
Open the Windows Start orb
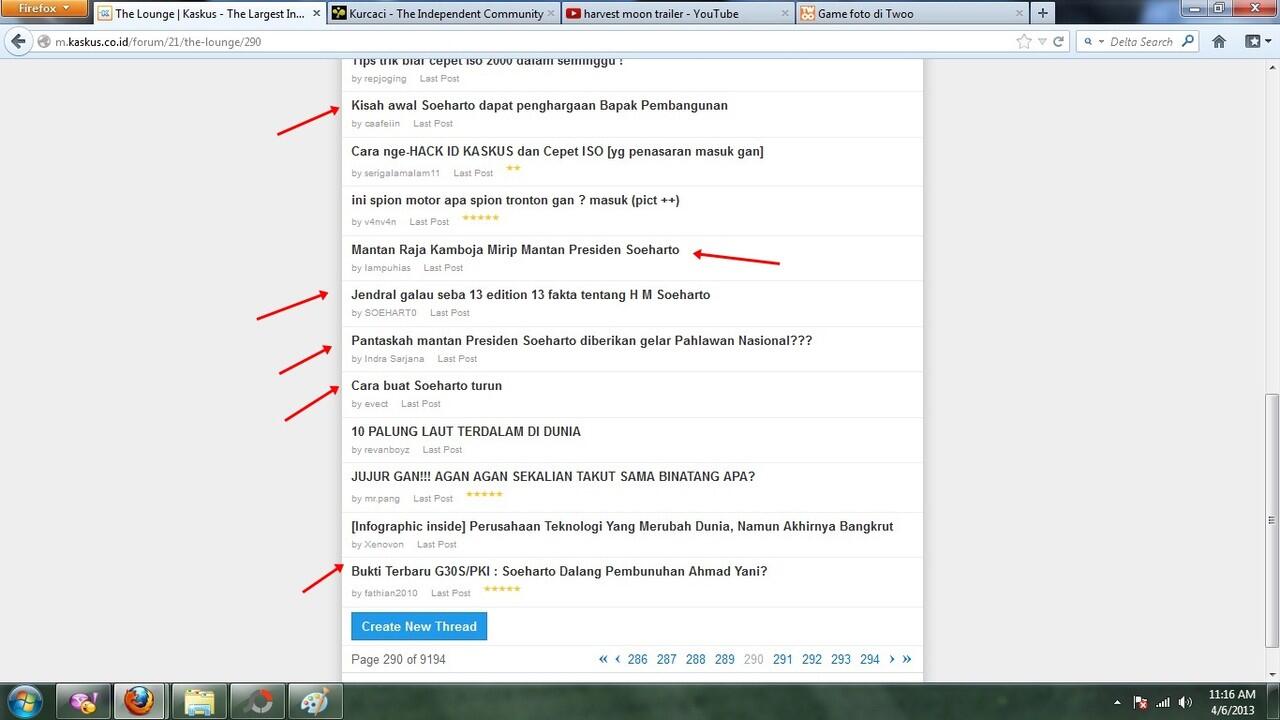click(x=24, y=702)
